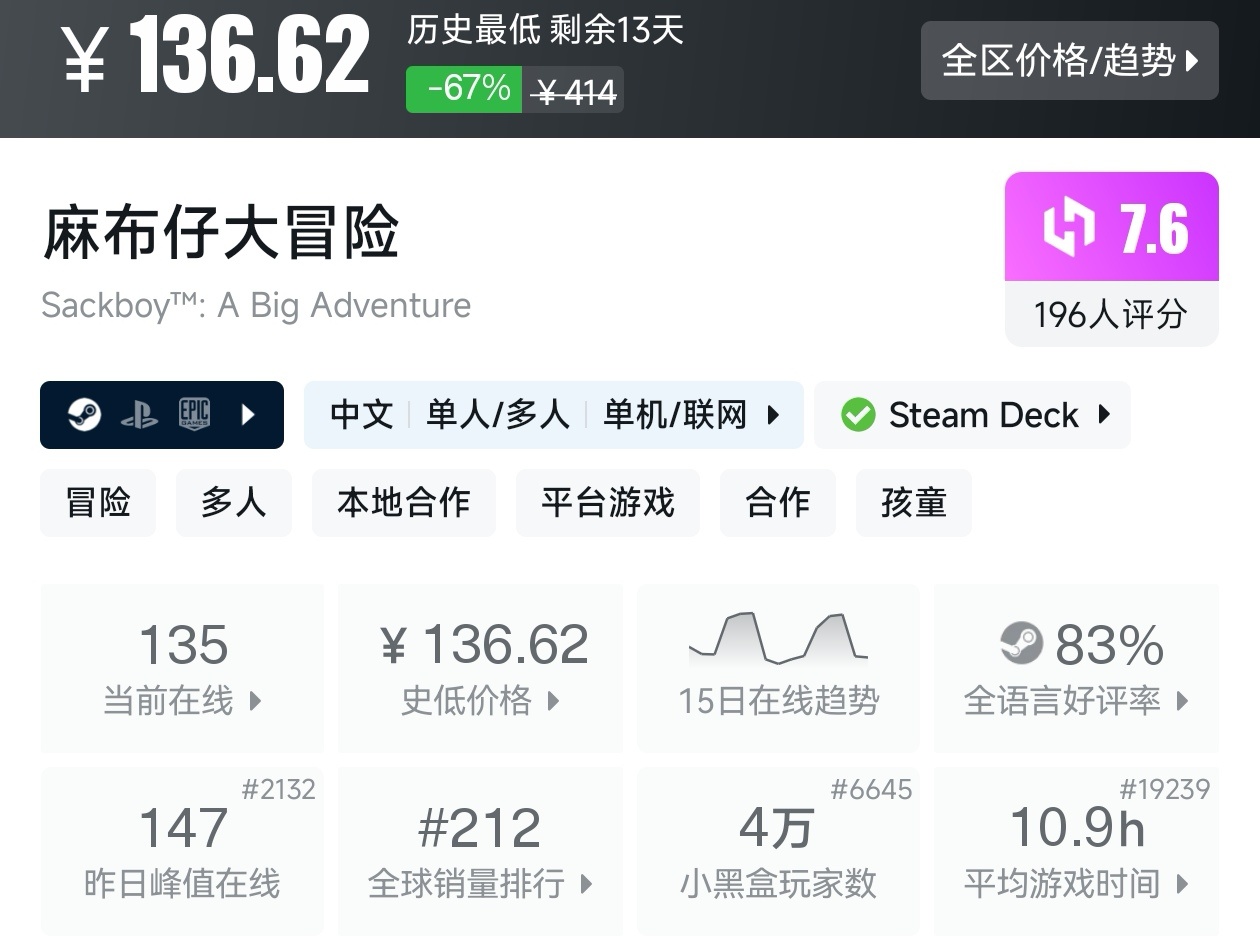
Task: Select the 平台游戏 tag
Action: [x=607, y=503]
